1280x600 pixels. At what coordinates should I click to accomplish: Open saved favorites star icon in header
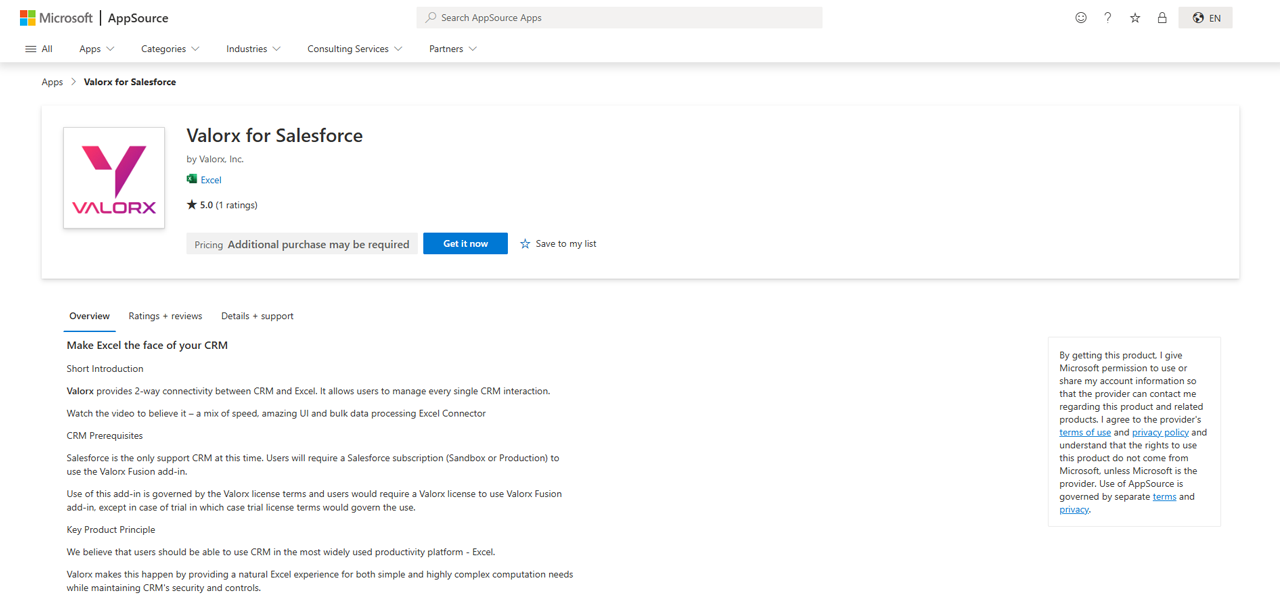[1135, 18]
